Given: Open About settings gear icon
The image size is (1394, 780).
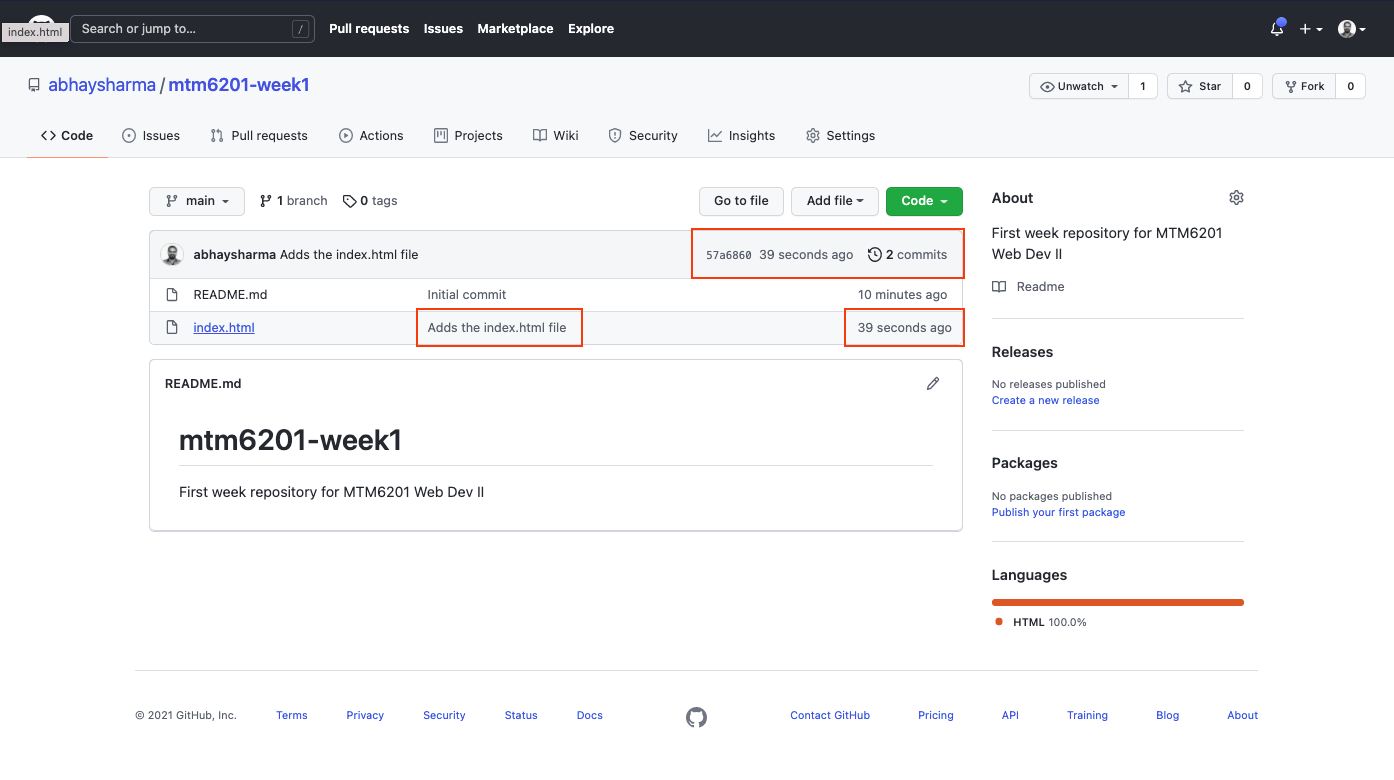Looking at the screenshot, I should click(1236, 198).
